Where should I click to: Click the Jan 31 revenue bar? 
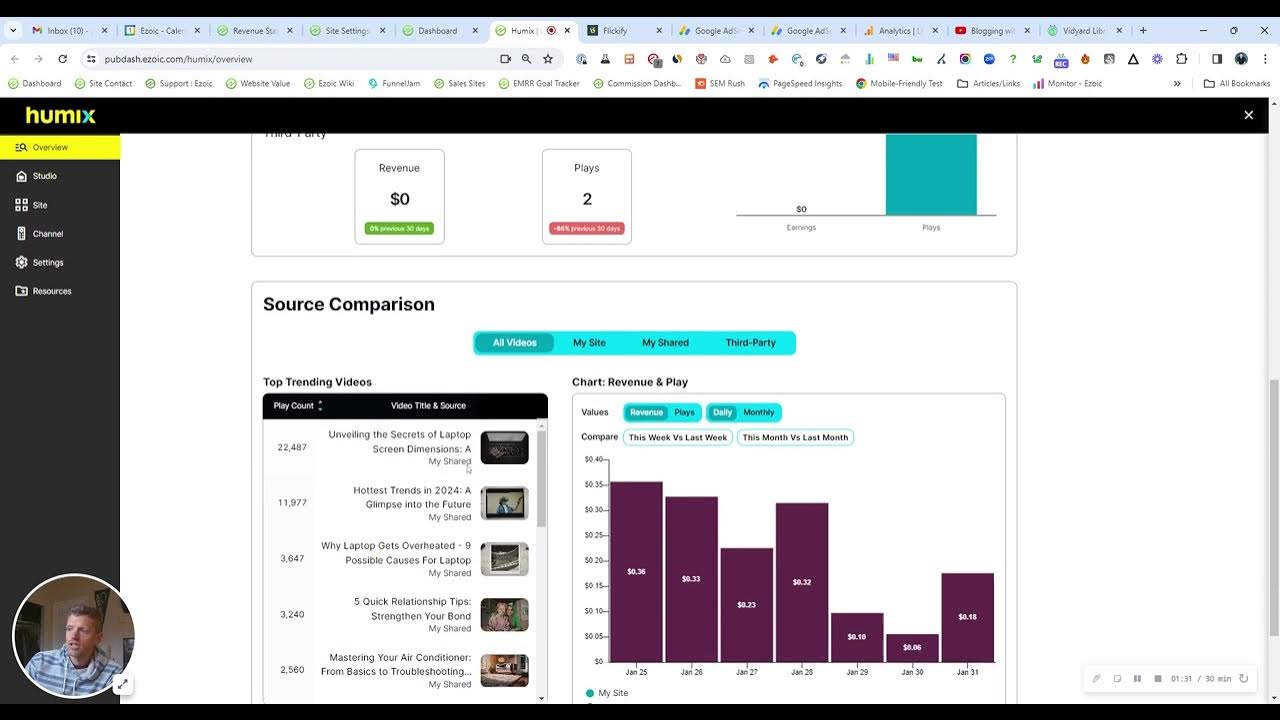pyautogui.click(x=967, y=618)
